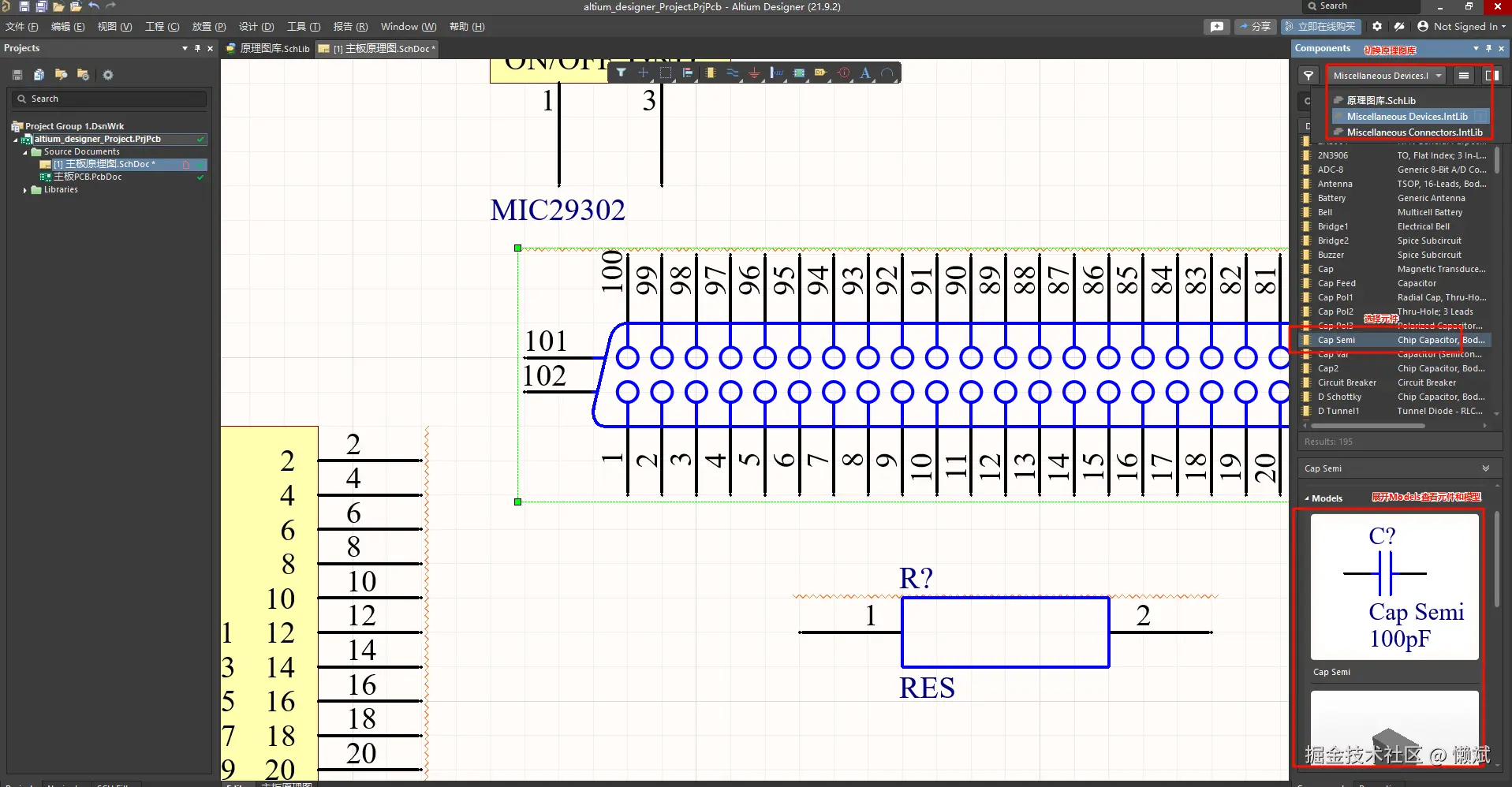Screen dimensions: 1512x787
Task: Open the 设计 (D) menu
Action: click(x=256, y=27)
